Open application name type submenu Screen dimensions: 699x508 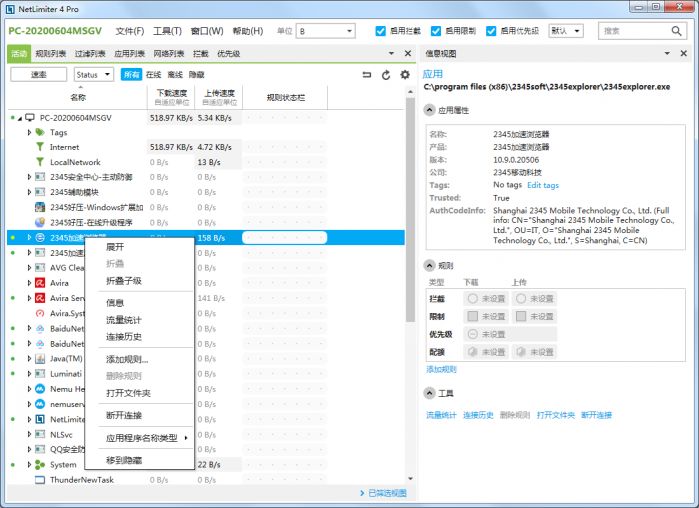click(x=143, y=438)
